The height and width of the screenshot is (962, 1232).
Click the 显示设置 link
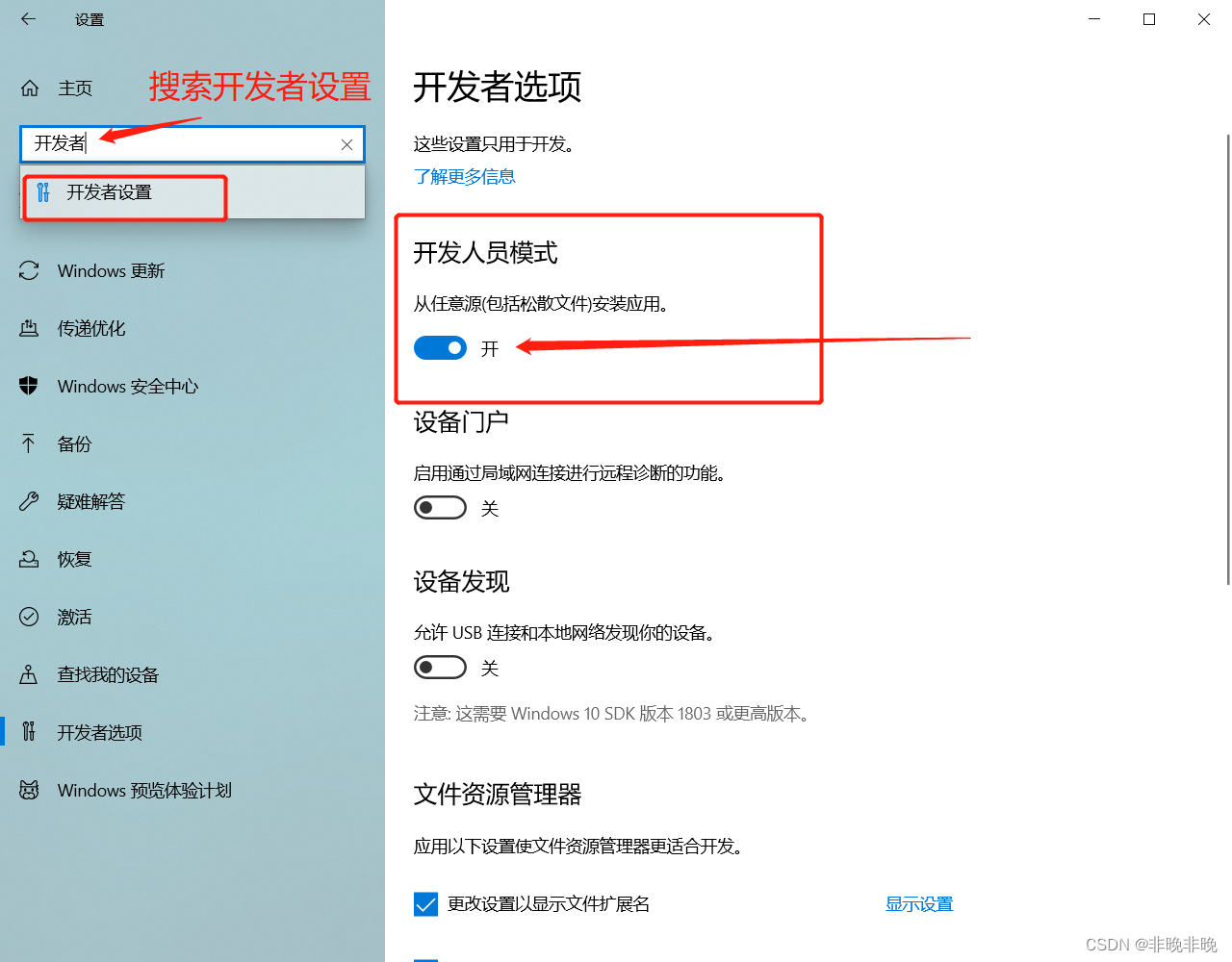pos(919,904)
